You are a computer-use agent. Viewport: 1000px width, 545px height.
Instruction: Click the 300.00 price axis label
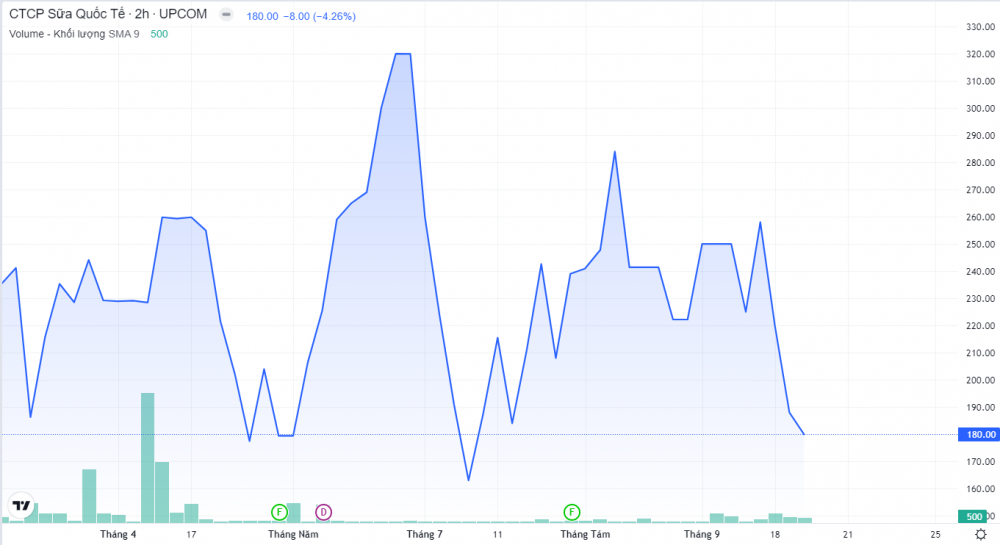[980, 108]
